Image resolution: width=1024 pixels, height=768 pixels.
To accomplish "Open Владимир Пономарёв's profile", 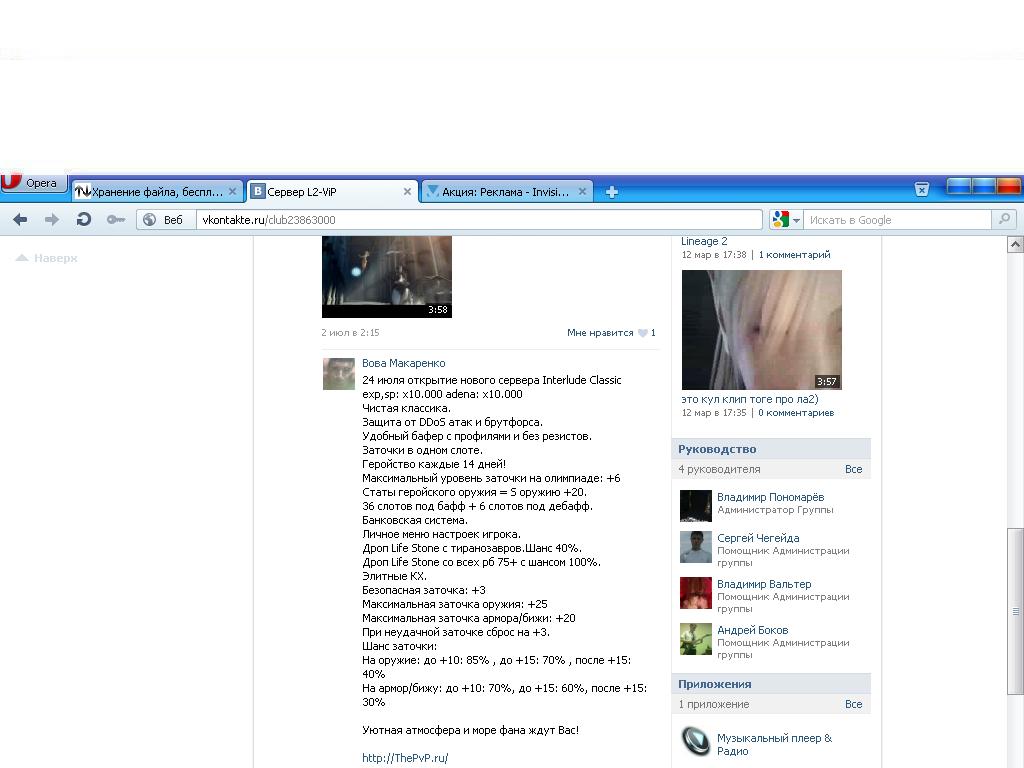I will pyautogui.click(x=771, y=497).
